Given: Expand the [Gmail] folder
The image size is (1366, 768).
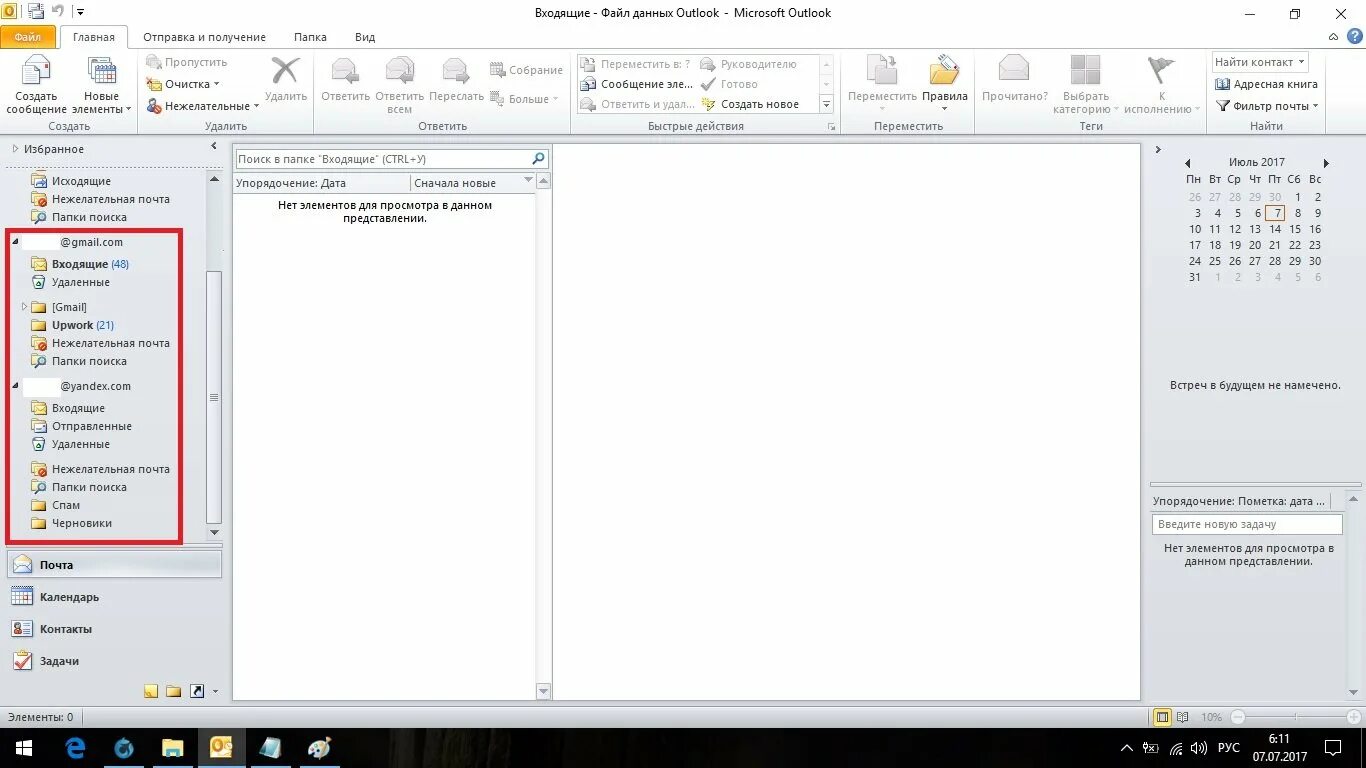Looking at the screenshot, I should click(23, 307).
